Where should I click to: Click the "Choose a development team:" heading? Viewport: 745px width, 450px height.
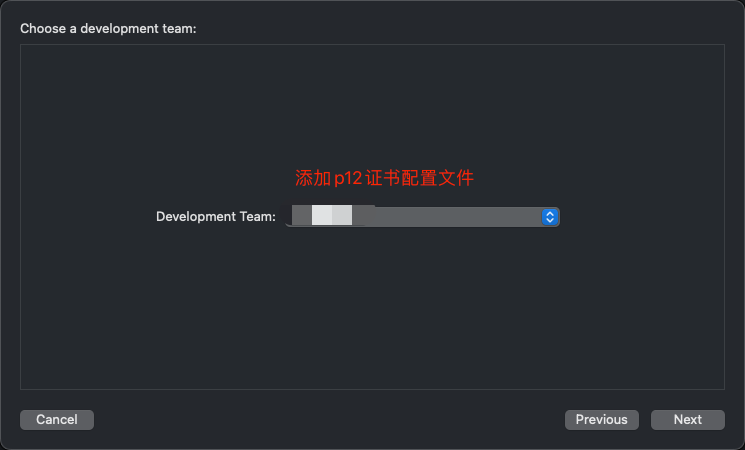coord(108,29)
